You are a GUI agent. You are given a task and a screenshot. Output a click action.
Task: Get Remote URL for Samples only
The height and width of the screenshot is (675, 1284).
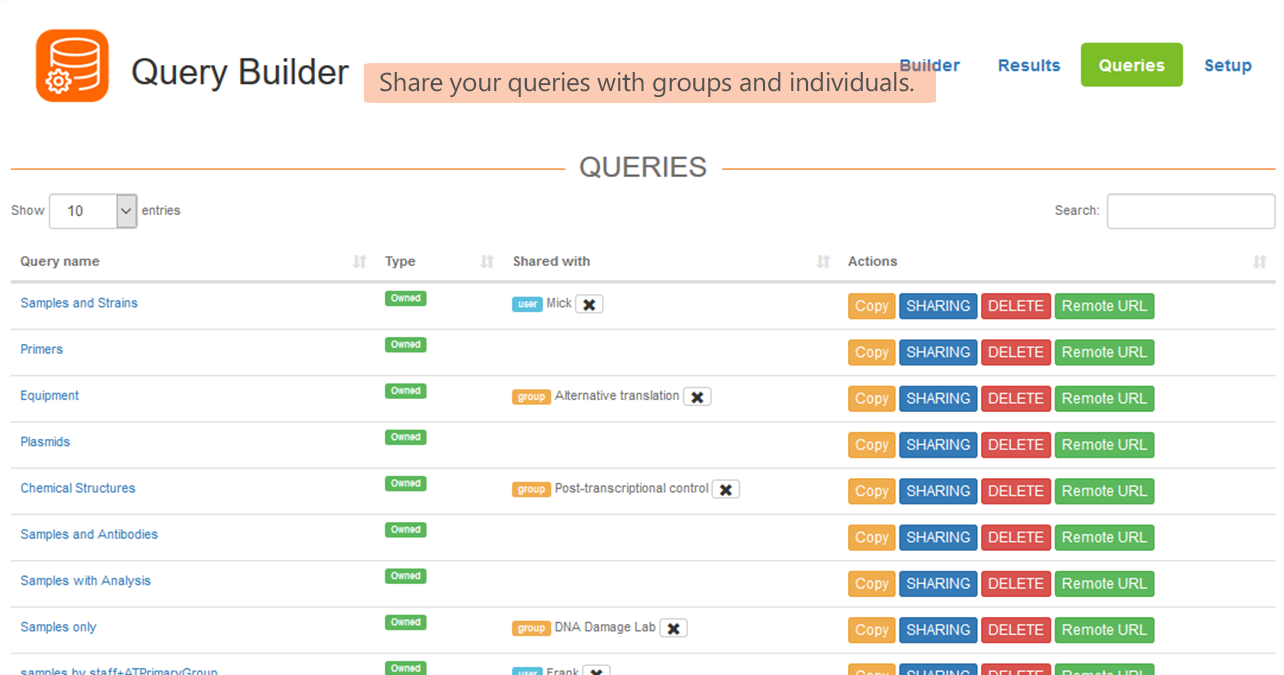[1104, 630]
